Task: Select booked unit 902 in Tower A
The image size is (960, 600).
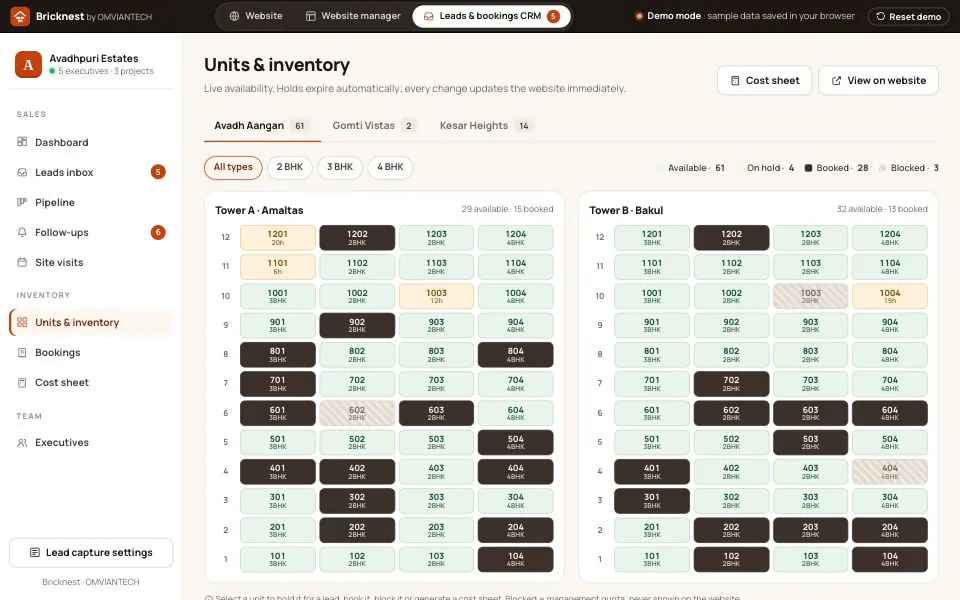Action: click(357, 325)
